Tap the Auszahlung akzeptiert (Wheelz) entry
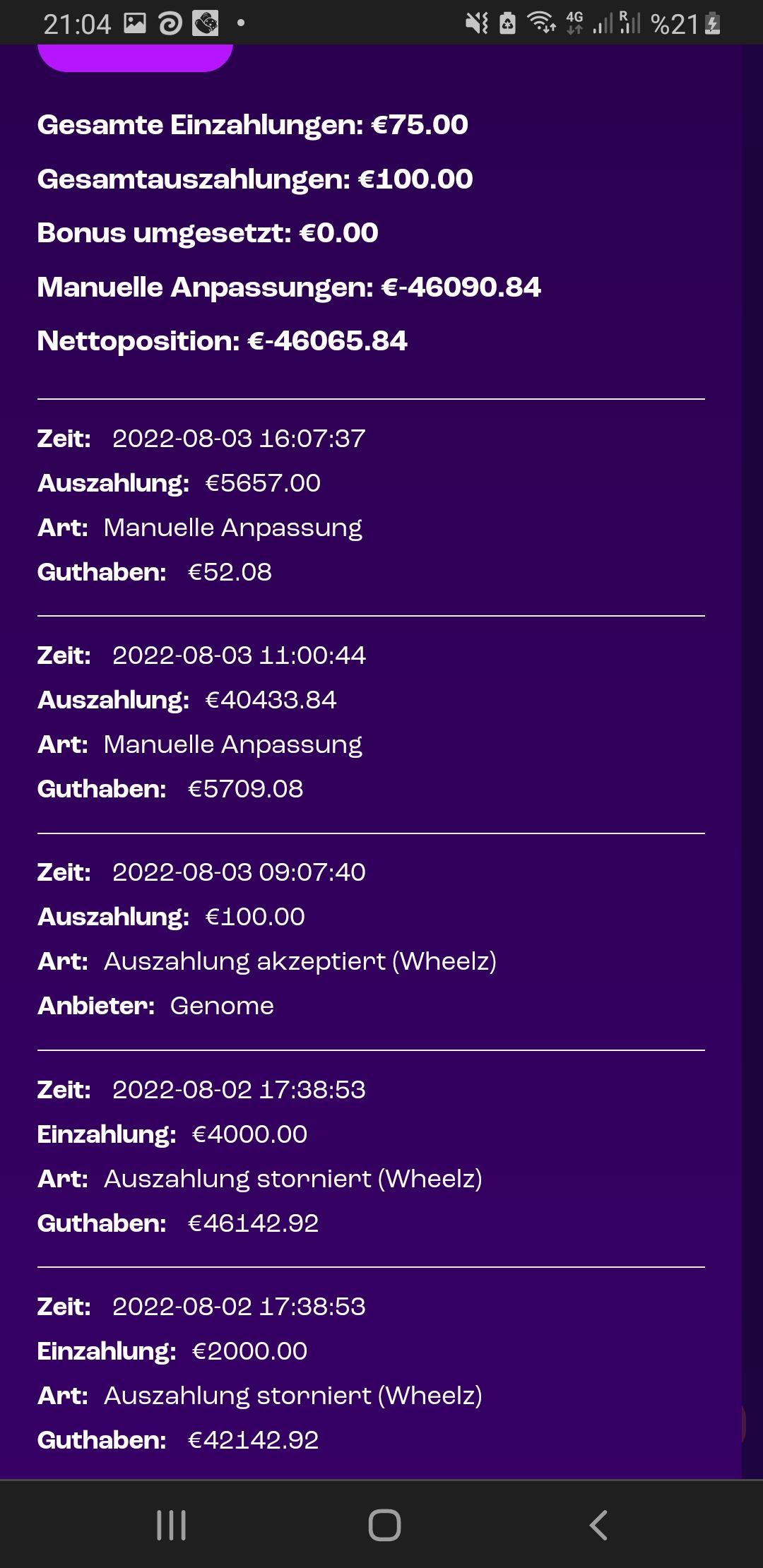 [x=300, y=961]
